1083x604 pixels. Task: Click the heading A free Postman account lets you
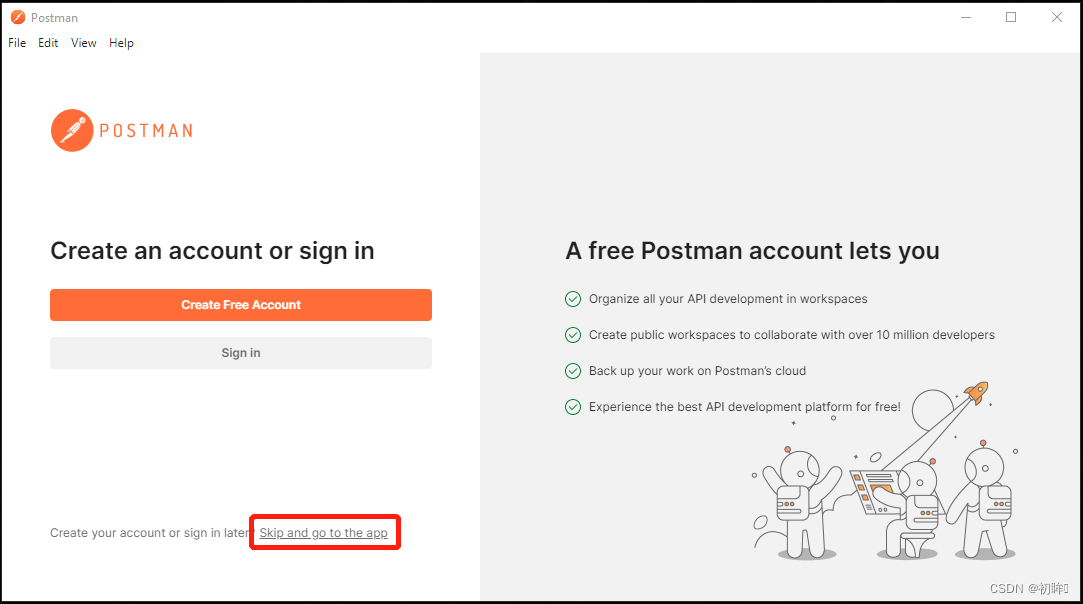[x=752, y=250]
